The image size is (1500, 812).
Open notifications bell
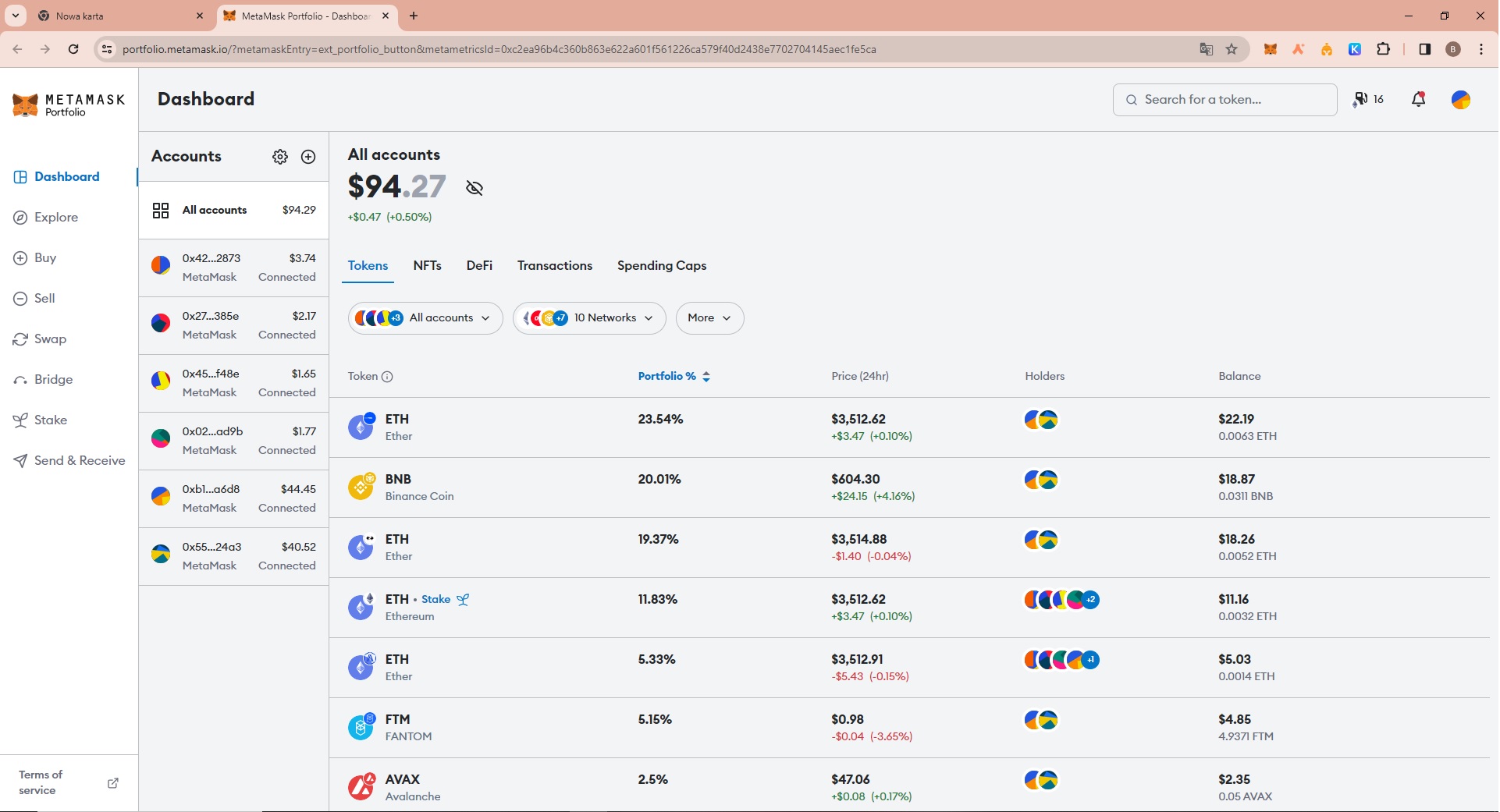click(1419, 99)
